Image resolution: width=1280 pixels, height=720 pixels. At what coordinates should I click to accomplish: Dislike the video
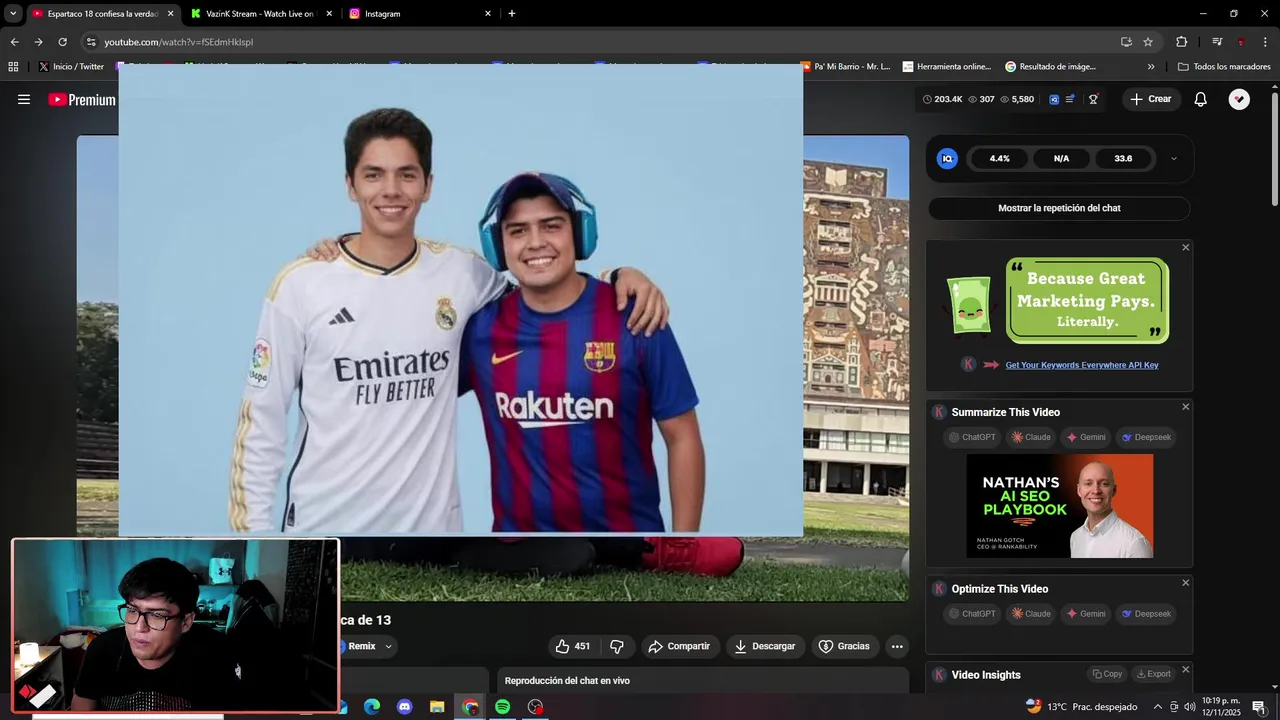[617, 646]
